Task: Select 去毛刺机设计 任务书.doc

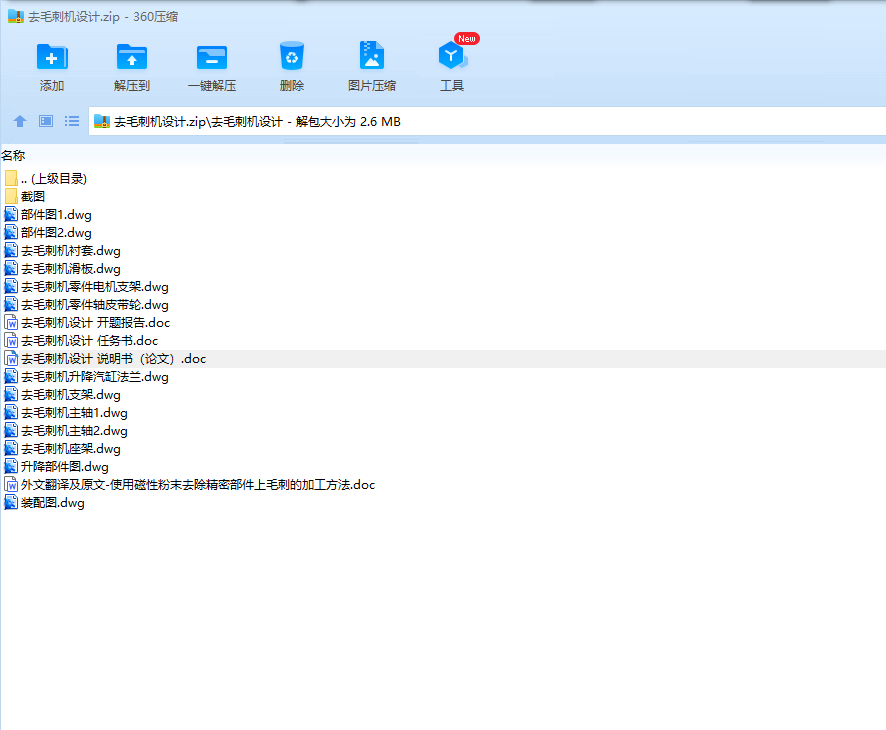Action: coord(89,341)
